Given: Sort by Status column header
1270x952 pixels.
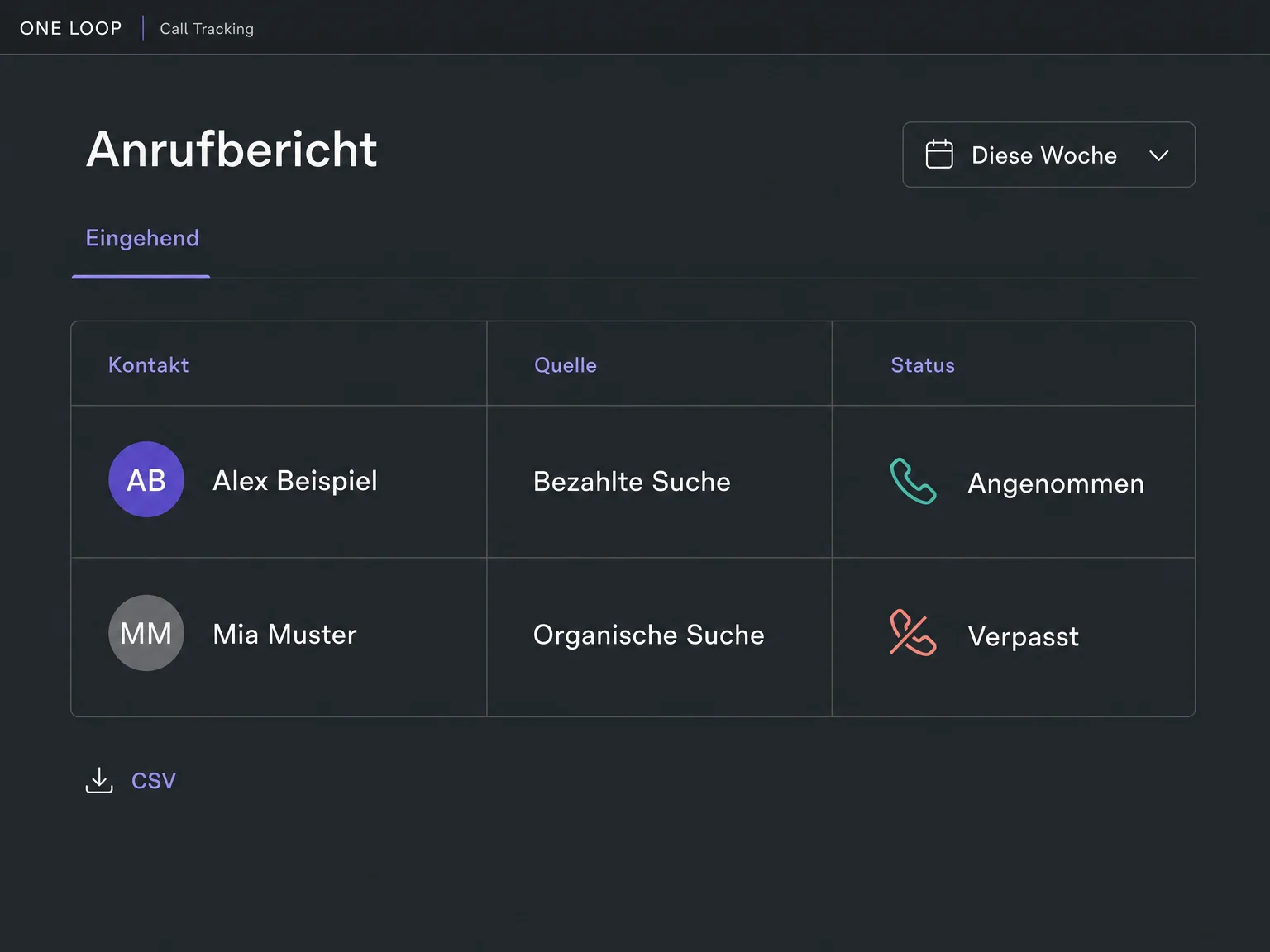Looking at the screenshot, I should tap(923, 365).
